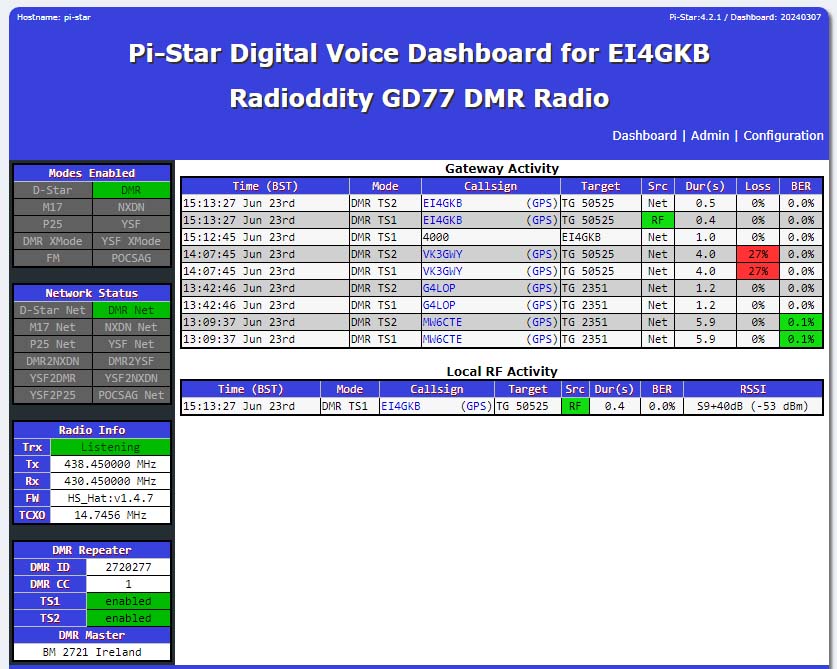The height and width of the screenshot is (669, 837).
Task: Click the TS2 enabled status cell
Action: (129, 619)
